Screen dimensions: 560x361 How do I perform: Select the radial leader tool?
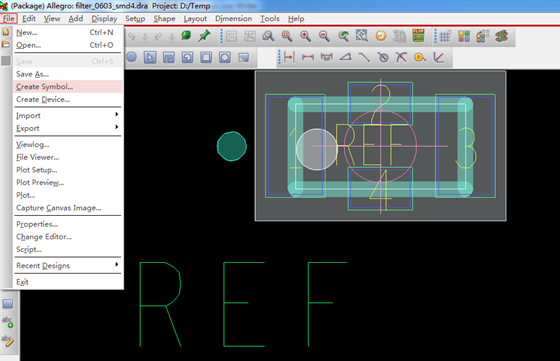[401, 57]
